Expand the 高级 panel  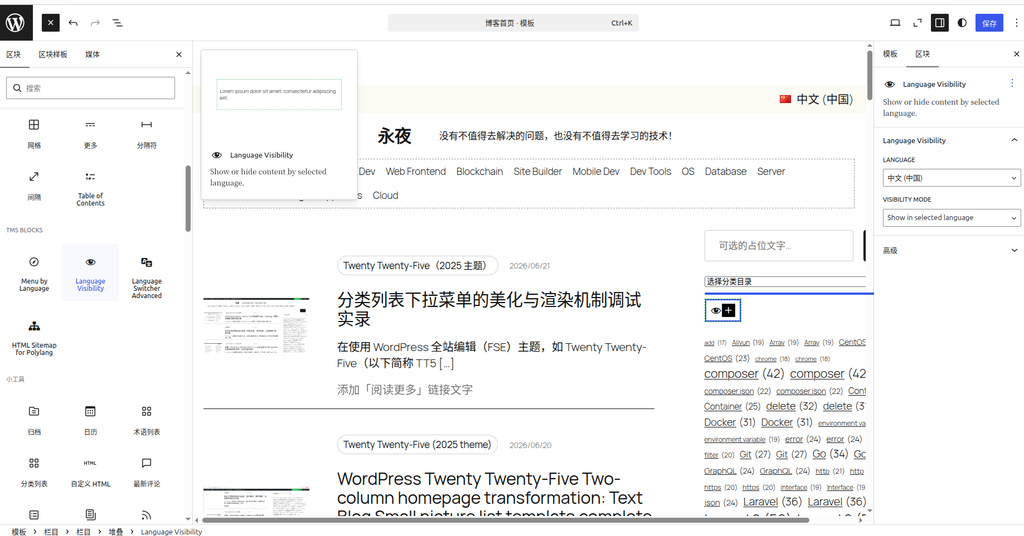(x=948, y=250)
